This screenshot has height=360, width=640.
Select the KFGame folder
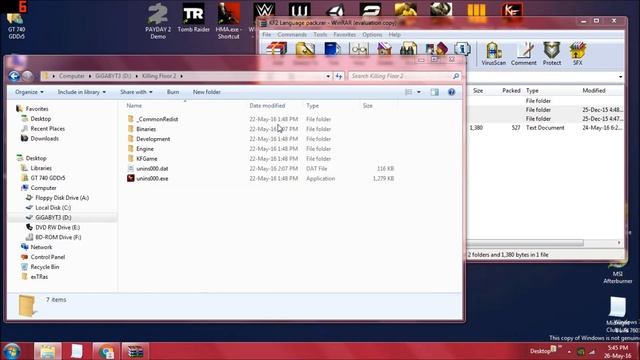147,159
